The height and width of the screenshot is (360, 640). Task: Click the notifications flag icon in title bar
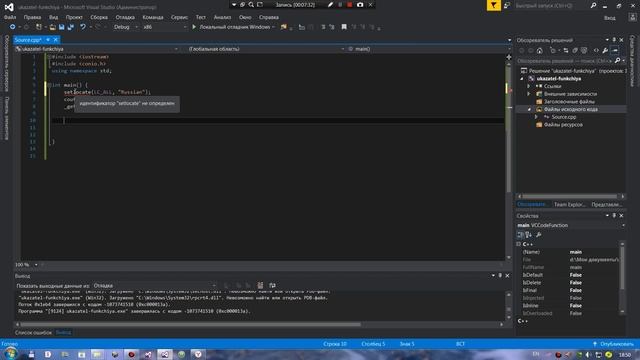[493, 5]
